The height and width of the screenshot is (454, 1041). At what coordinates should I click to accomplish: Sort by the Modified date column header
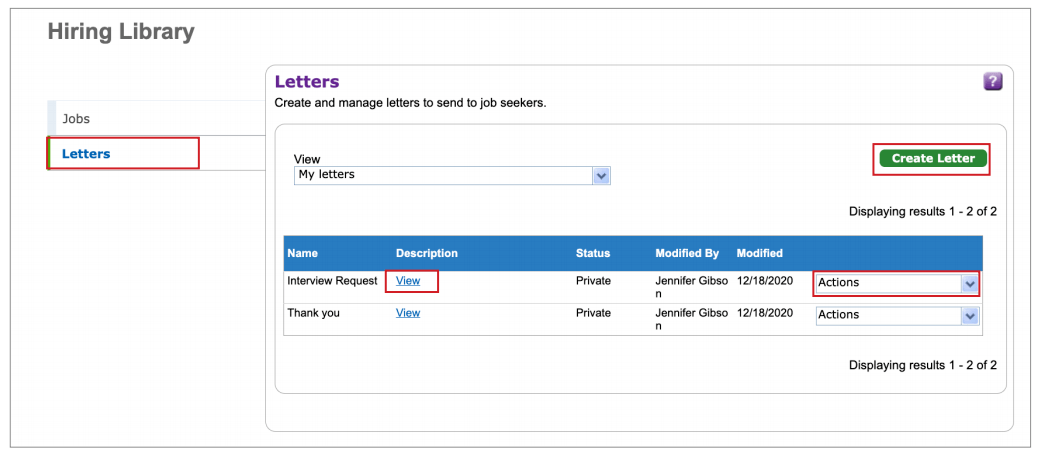tap(759, 253)
